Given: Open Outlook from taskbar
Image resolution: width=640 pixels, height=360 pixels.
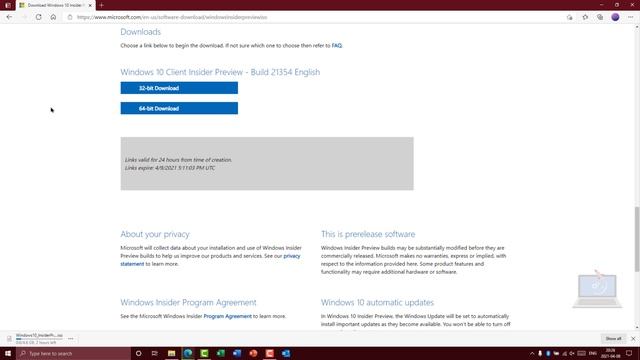Looking at the screenshot, I should click(x=286, y=353).
